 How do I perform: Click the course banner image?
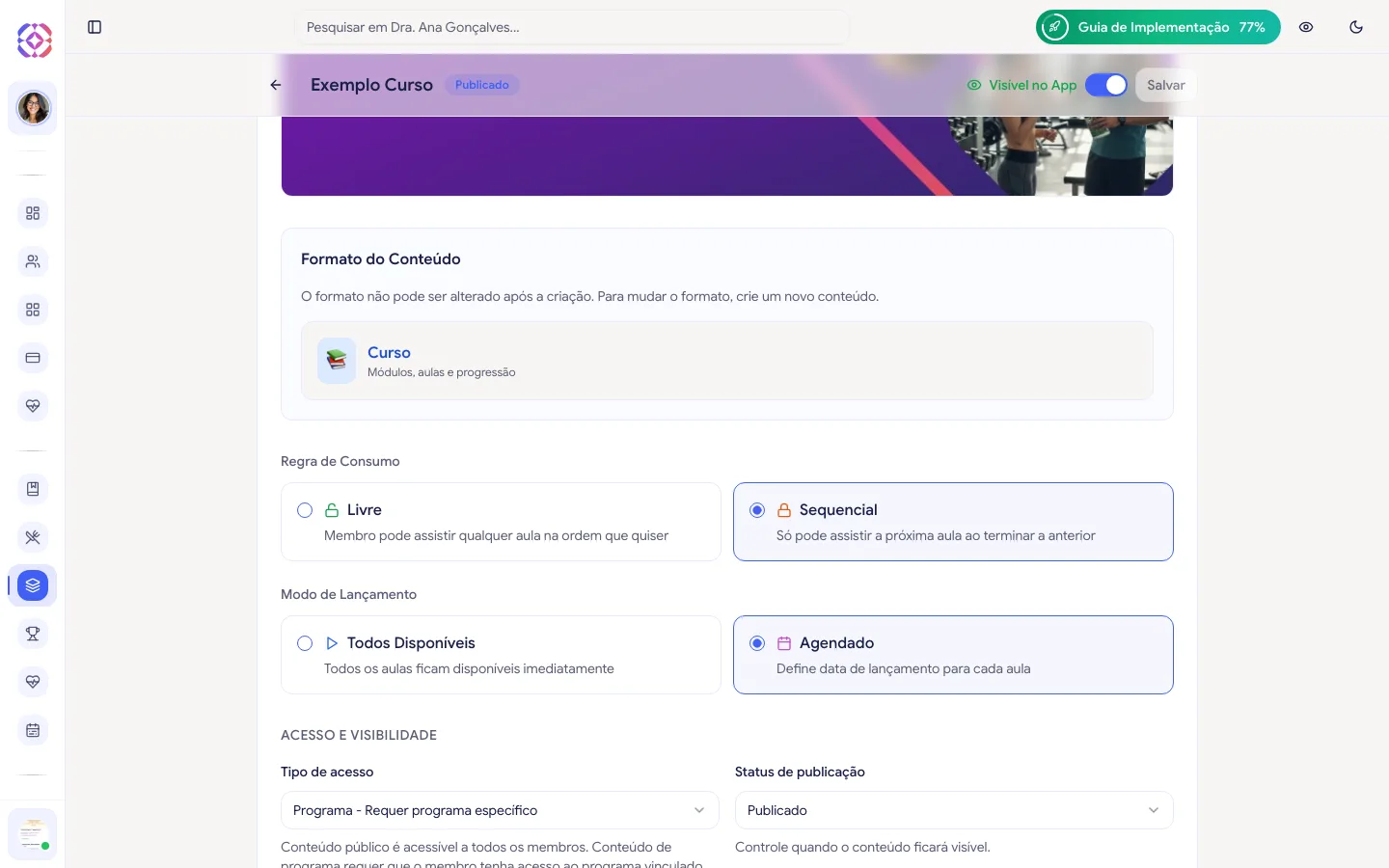727,156
